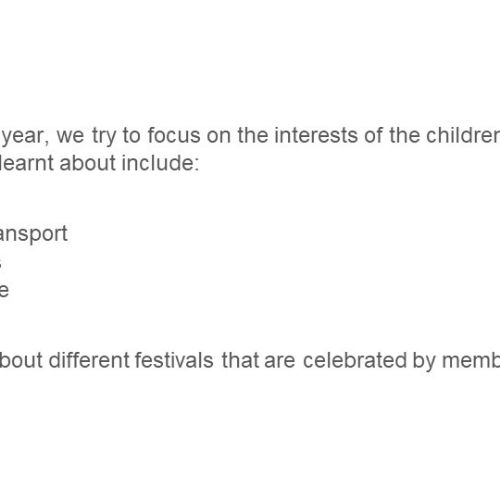Click the word "include:"
Screen dimensions: 500x500
tap(160, 163)
